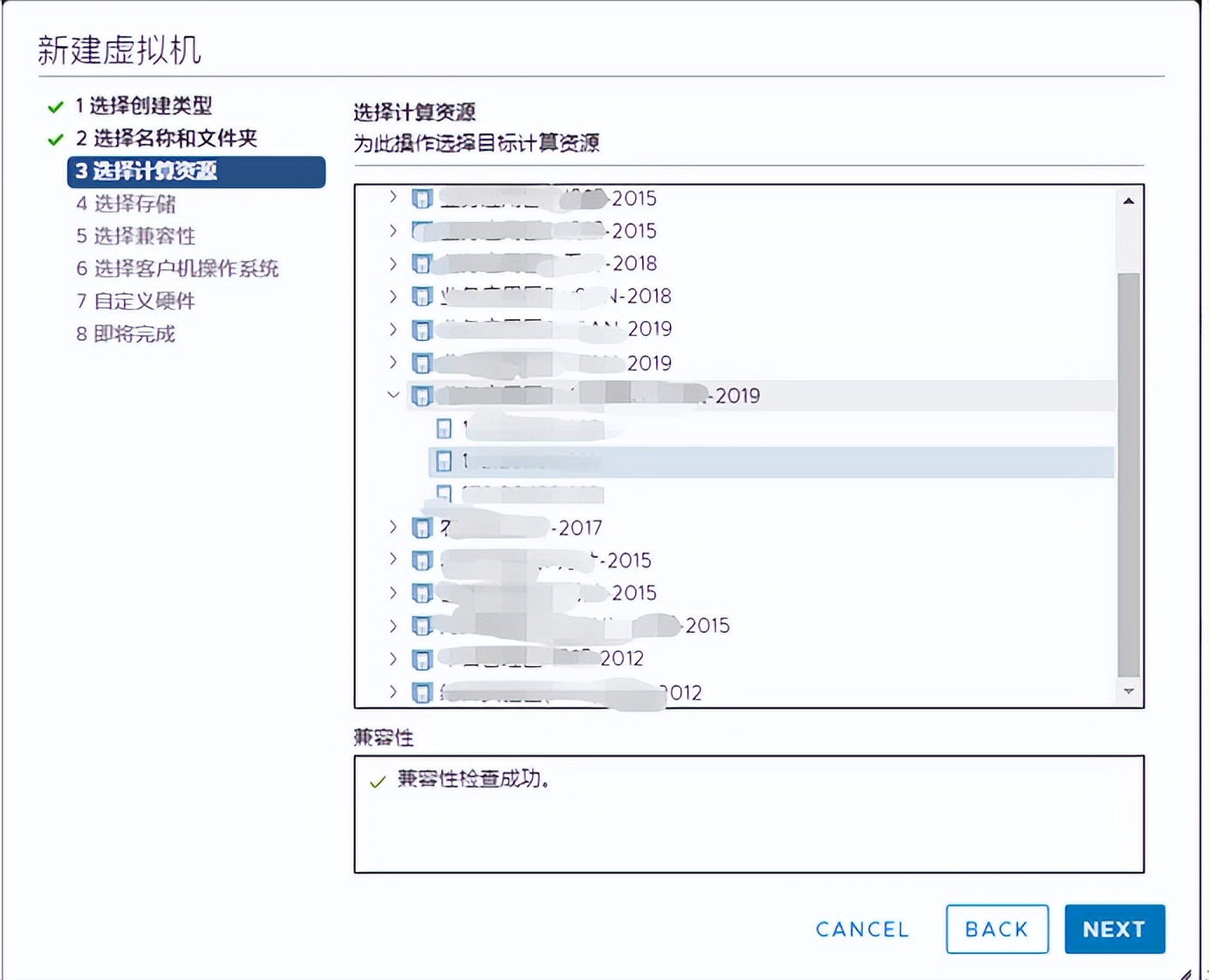The image size is (1209, 980).
Task: Click the host icon on the highlighted host row
Action: point(444,461)
